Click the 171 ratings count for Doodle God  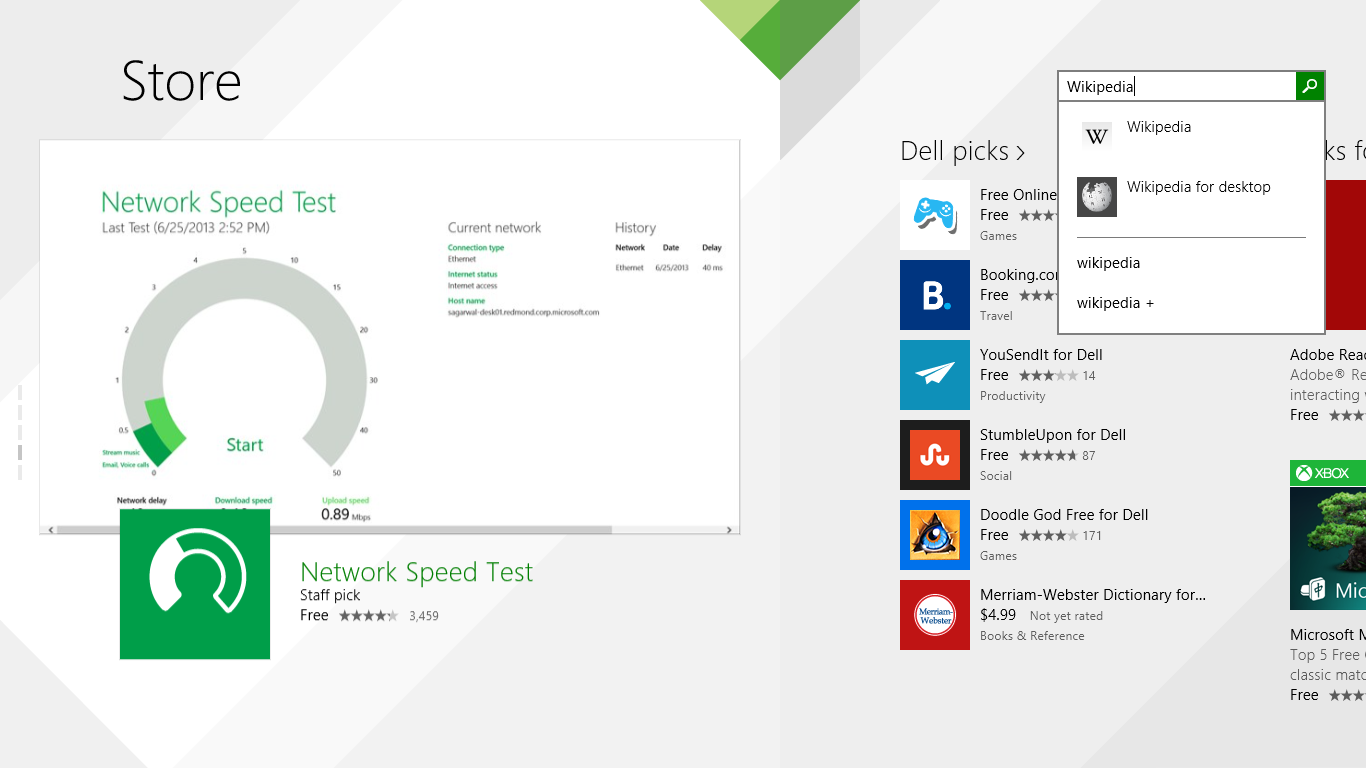pos(1092,536)
